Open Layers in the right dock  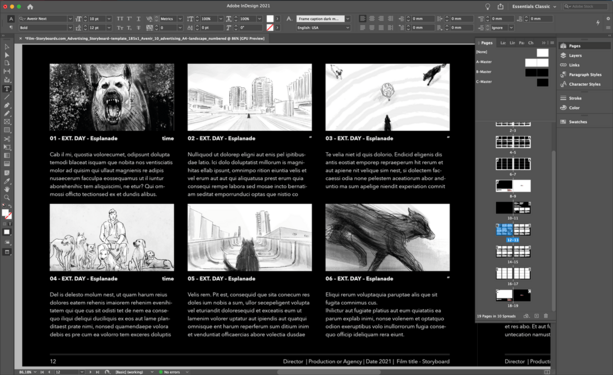575,56
